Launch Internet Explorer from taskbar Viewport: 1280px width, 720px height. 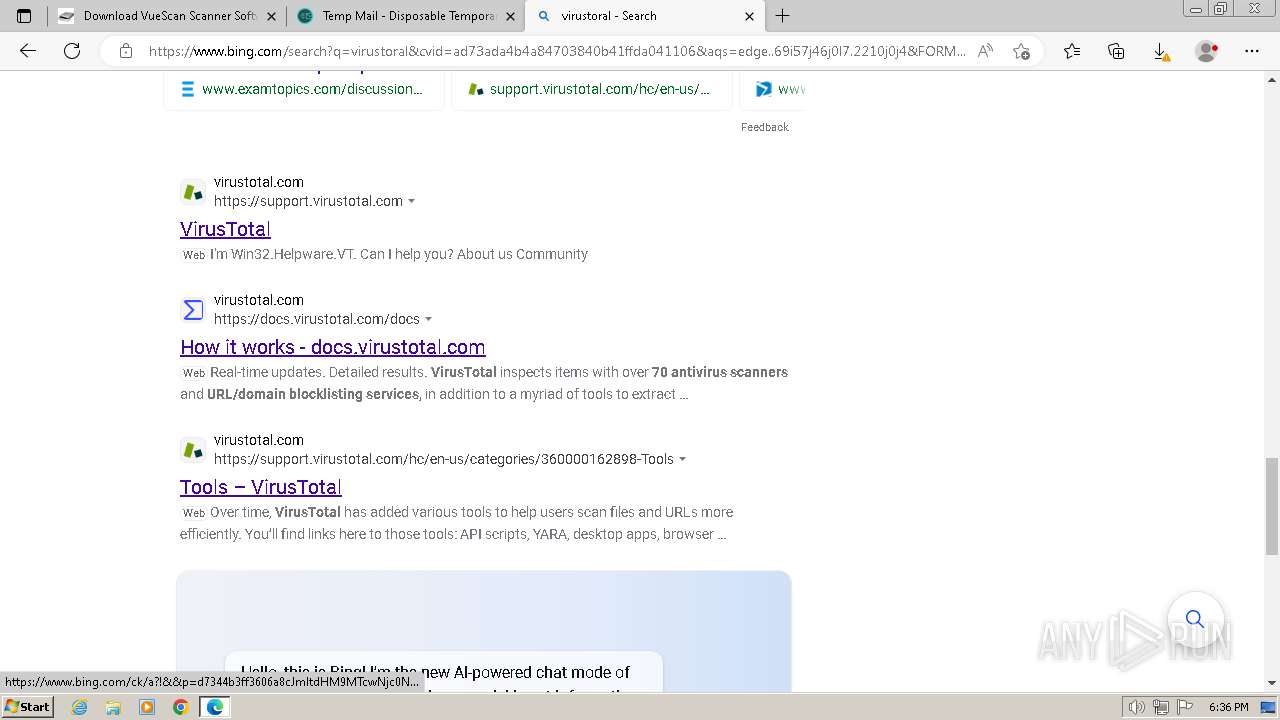[x=80, y=707]
